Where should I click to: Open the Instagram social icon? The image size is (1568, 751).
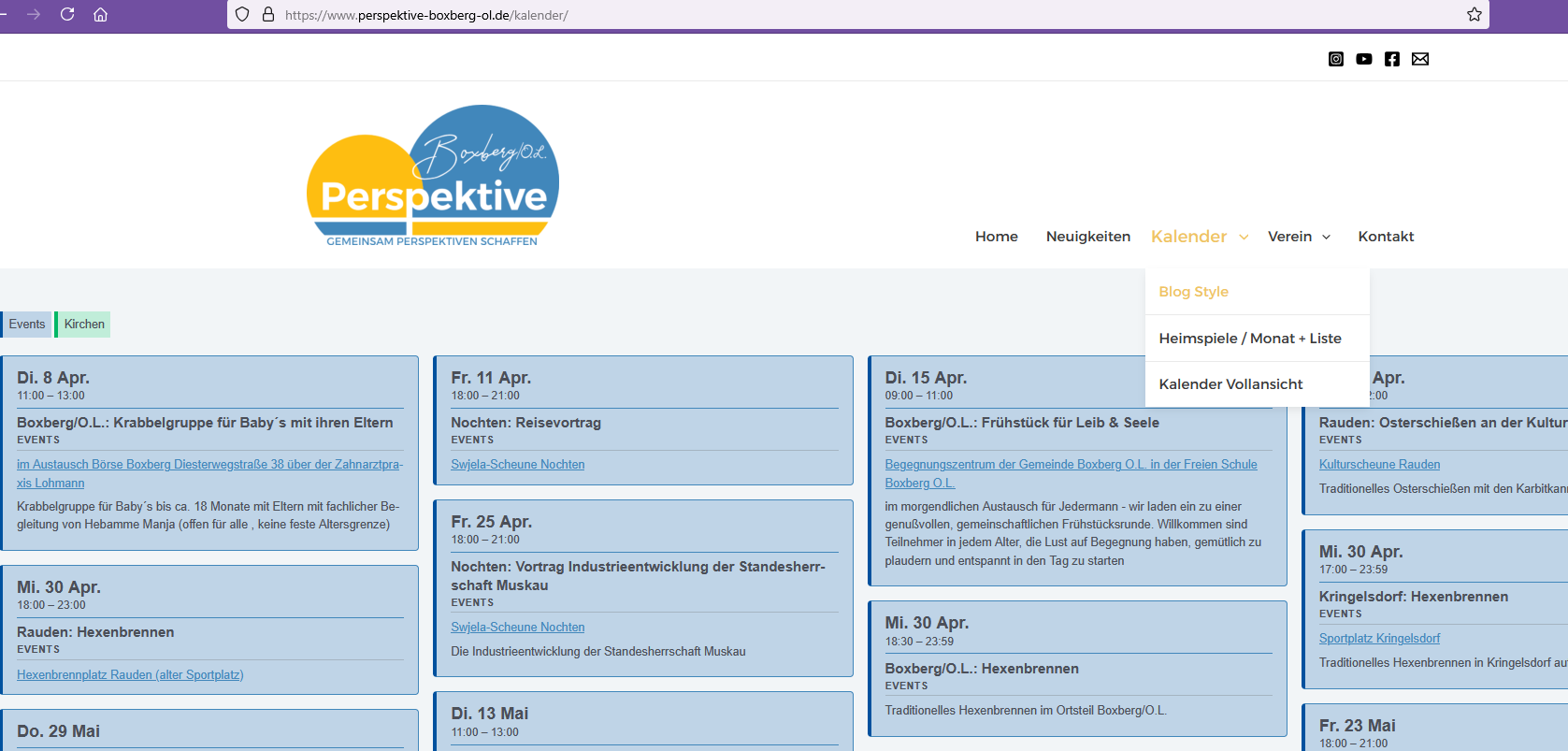pyautogui.click(x=1336, y=59)
